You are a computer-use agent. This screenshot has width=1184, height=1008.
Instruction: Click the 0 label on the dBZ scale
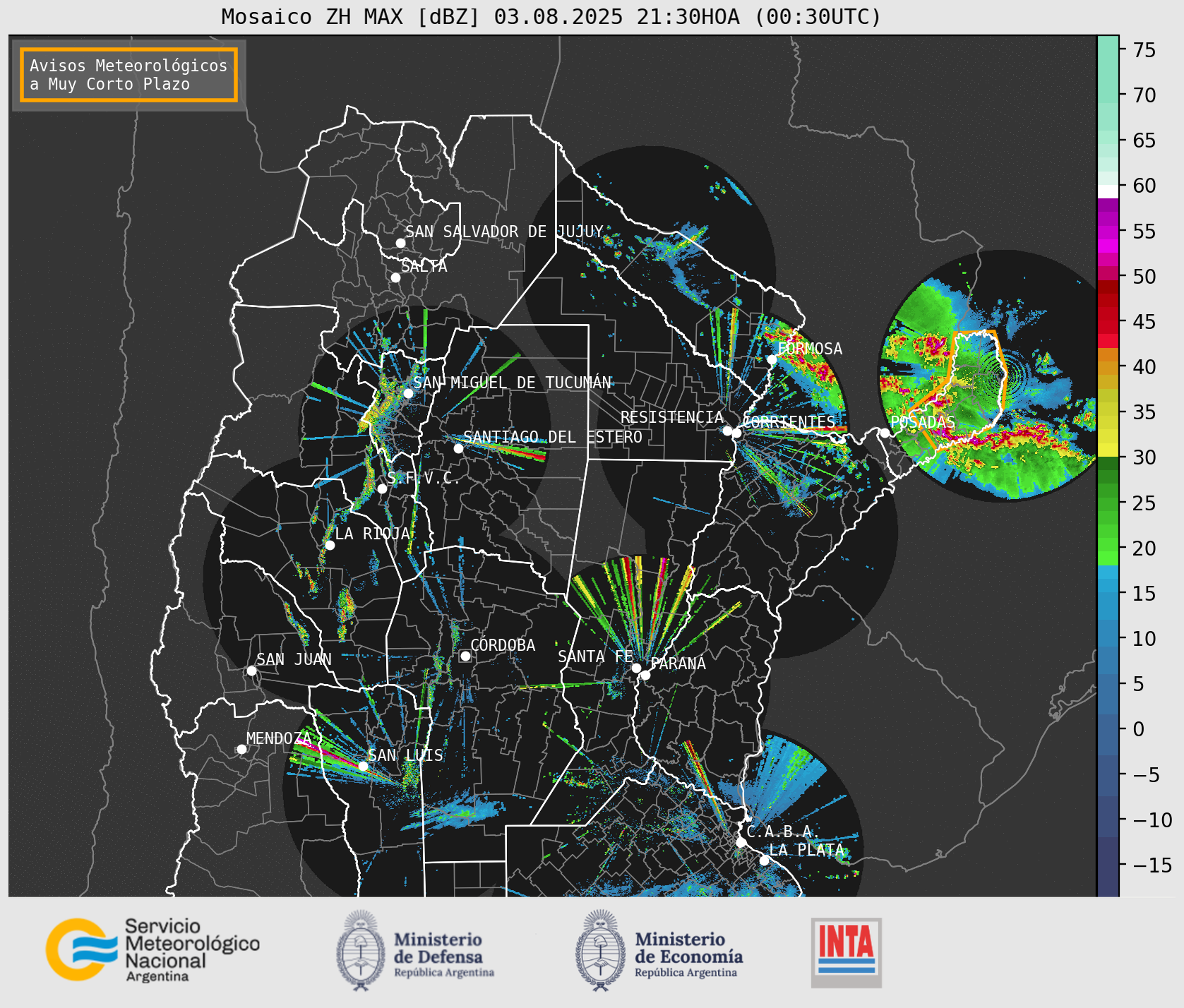click(1139, 729)
